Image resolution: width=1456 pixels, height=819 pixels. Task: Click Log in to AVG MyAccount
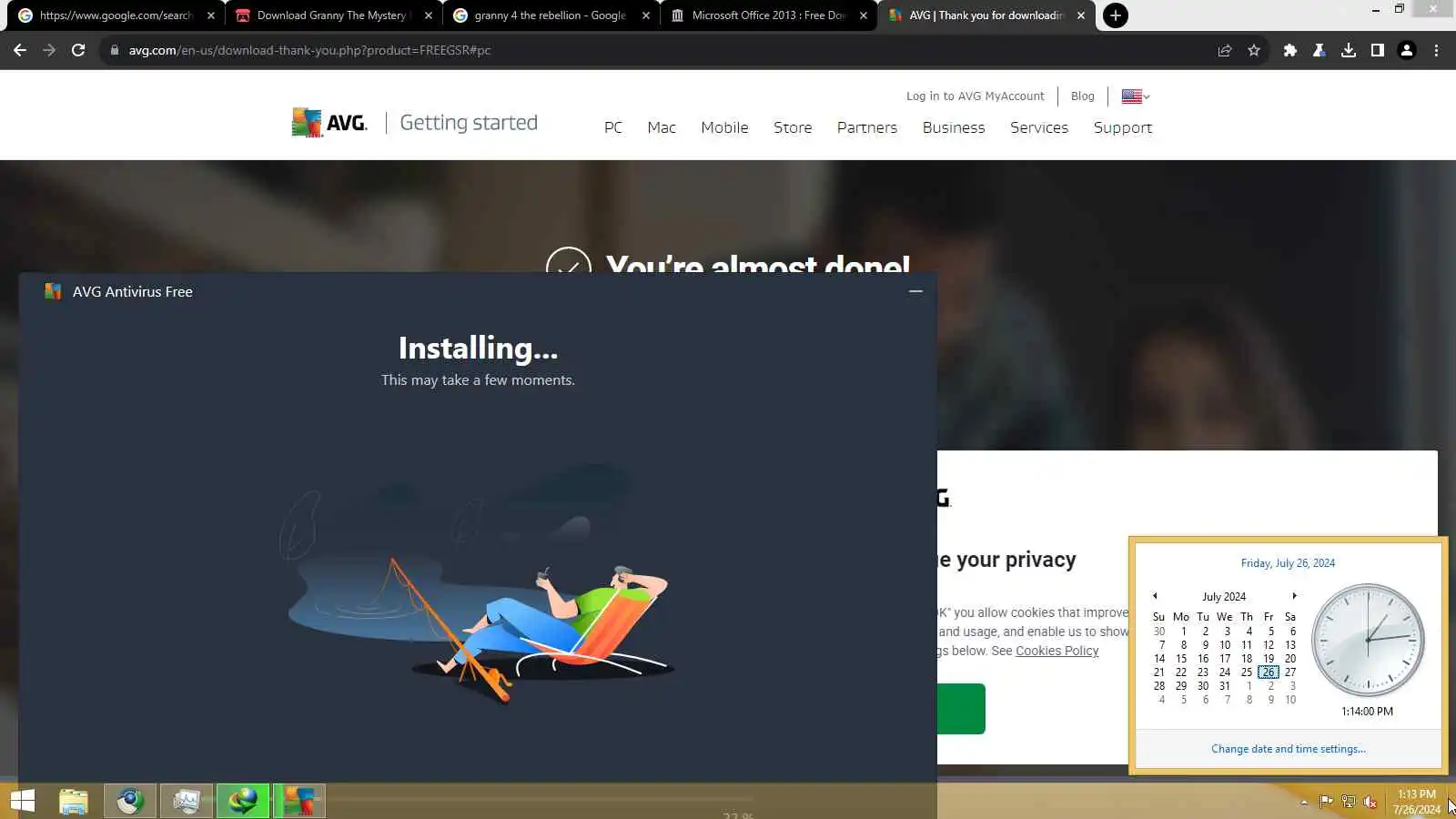click(x=976, y=96)
